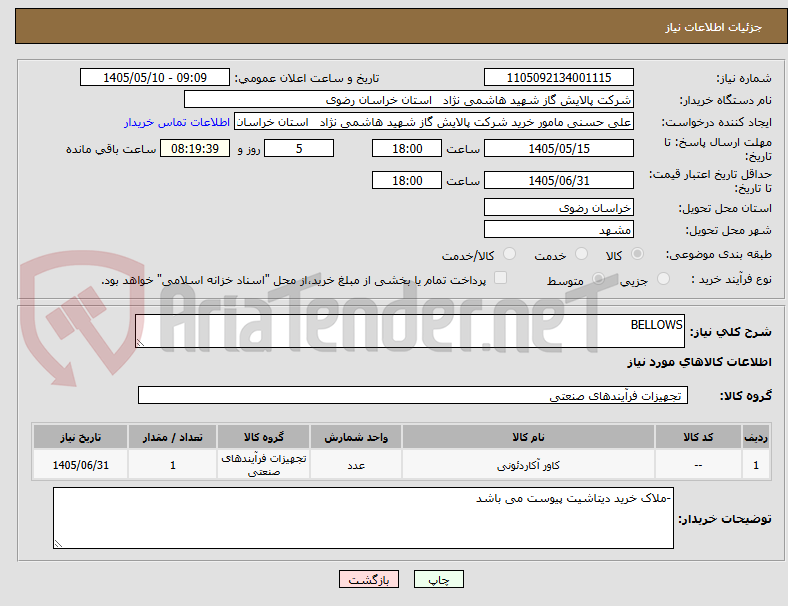Click the announcement date field 1405/05/10 - 09:09
Image resolution: width=788 pixels, height=606 pixels.
[x=155, y=77]
